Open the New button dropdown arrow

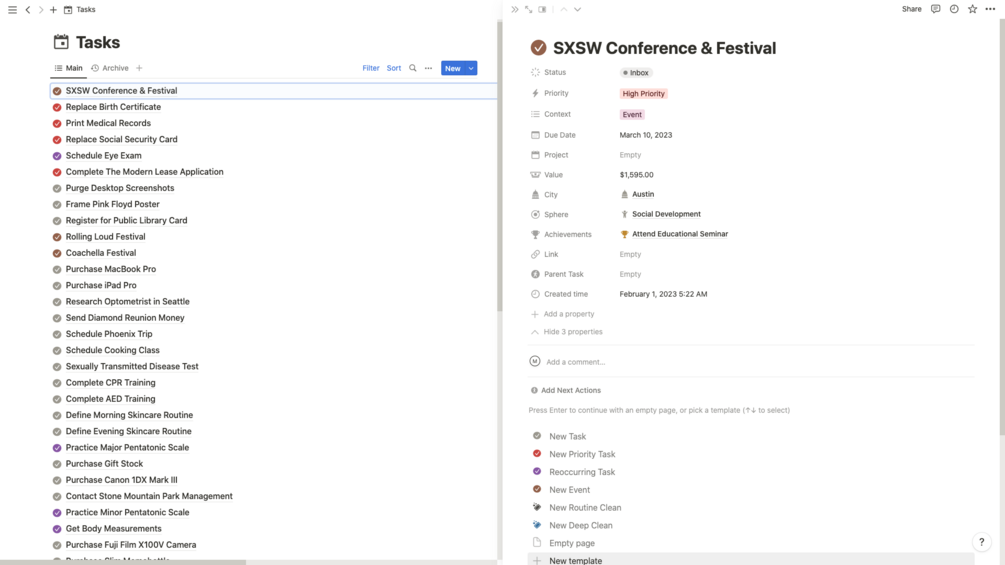pos(471,68)
